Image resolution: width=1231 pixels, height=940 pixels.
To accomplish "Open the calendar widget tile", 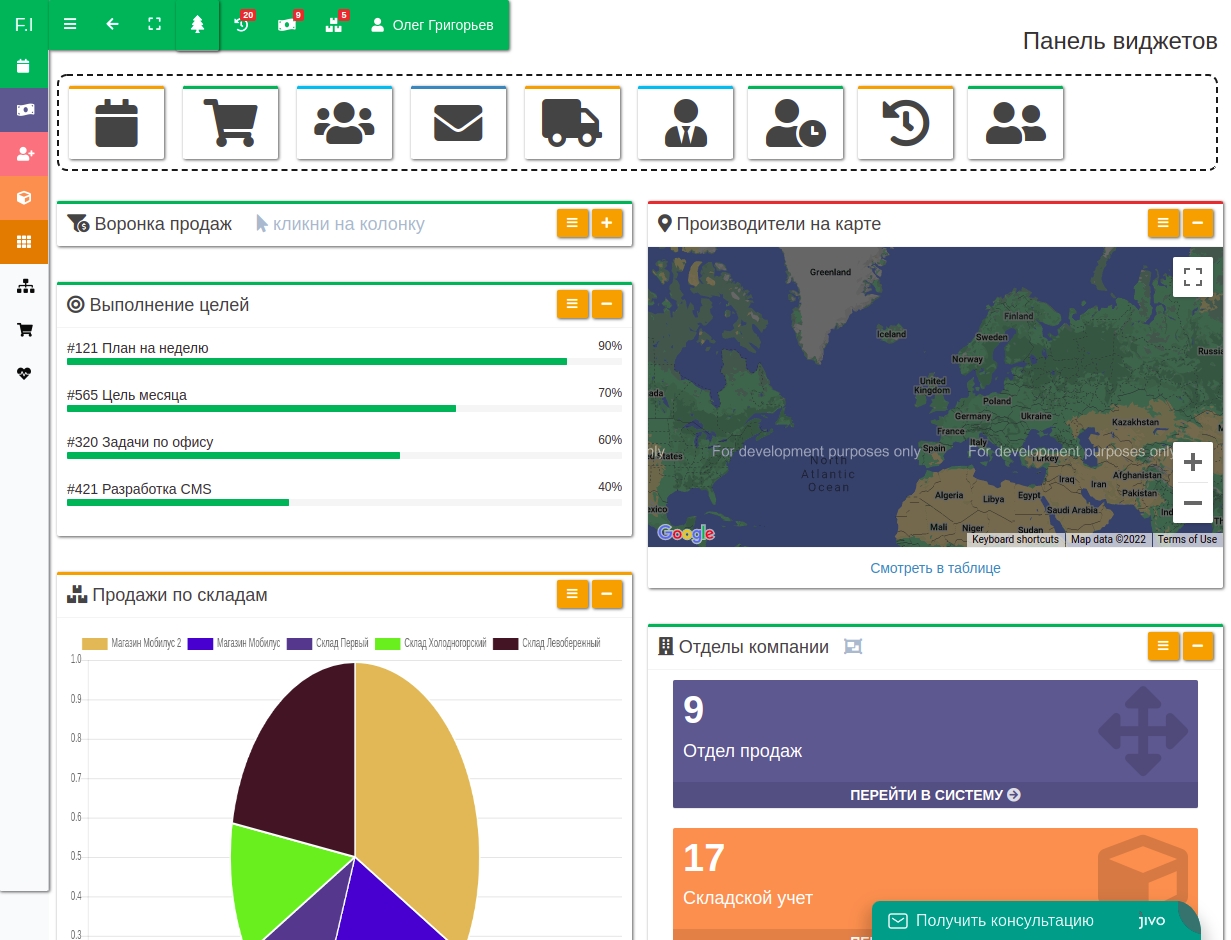I will point(116,123).
